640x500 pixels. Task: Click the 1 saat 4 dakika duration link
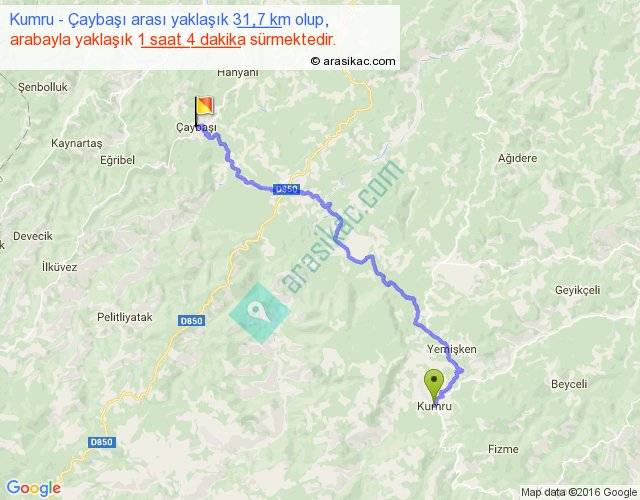pos(192,40)
